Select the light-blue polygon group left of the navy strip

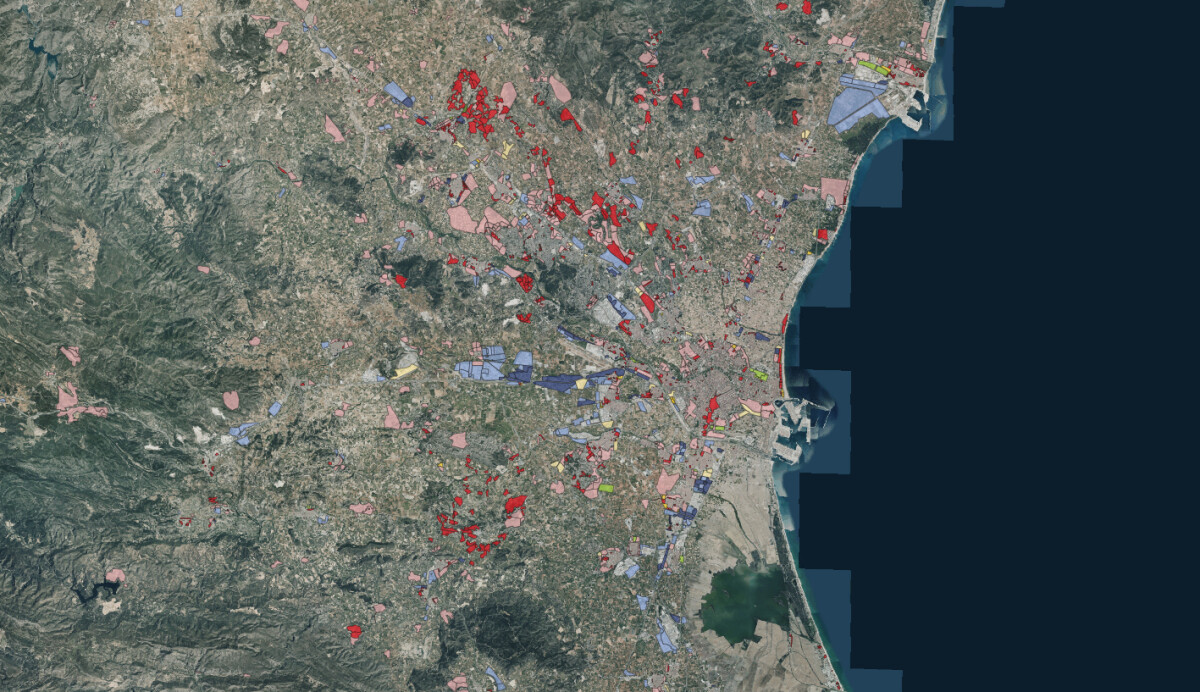pyautogui.click(x=482, y=364)
